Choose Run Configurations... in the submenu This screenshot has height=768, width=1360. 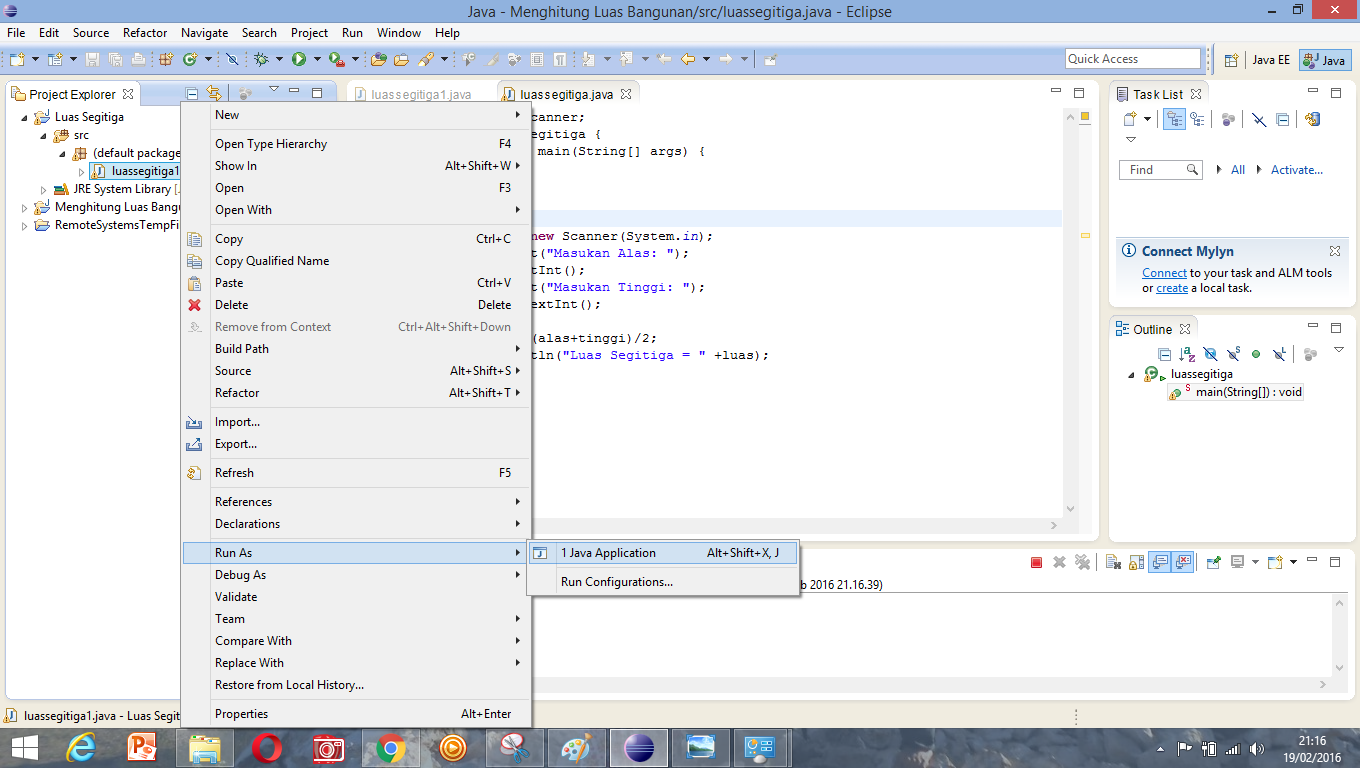point(663,582)
